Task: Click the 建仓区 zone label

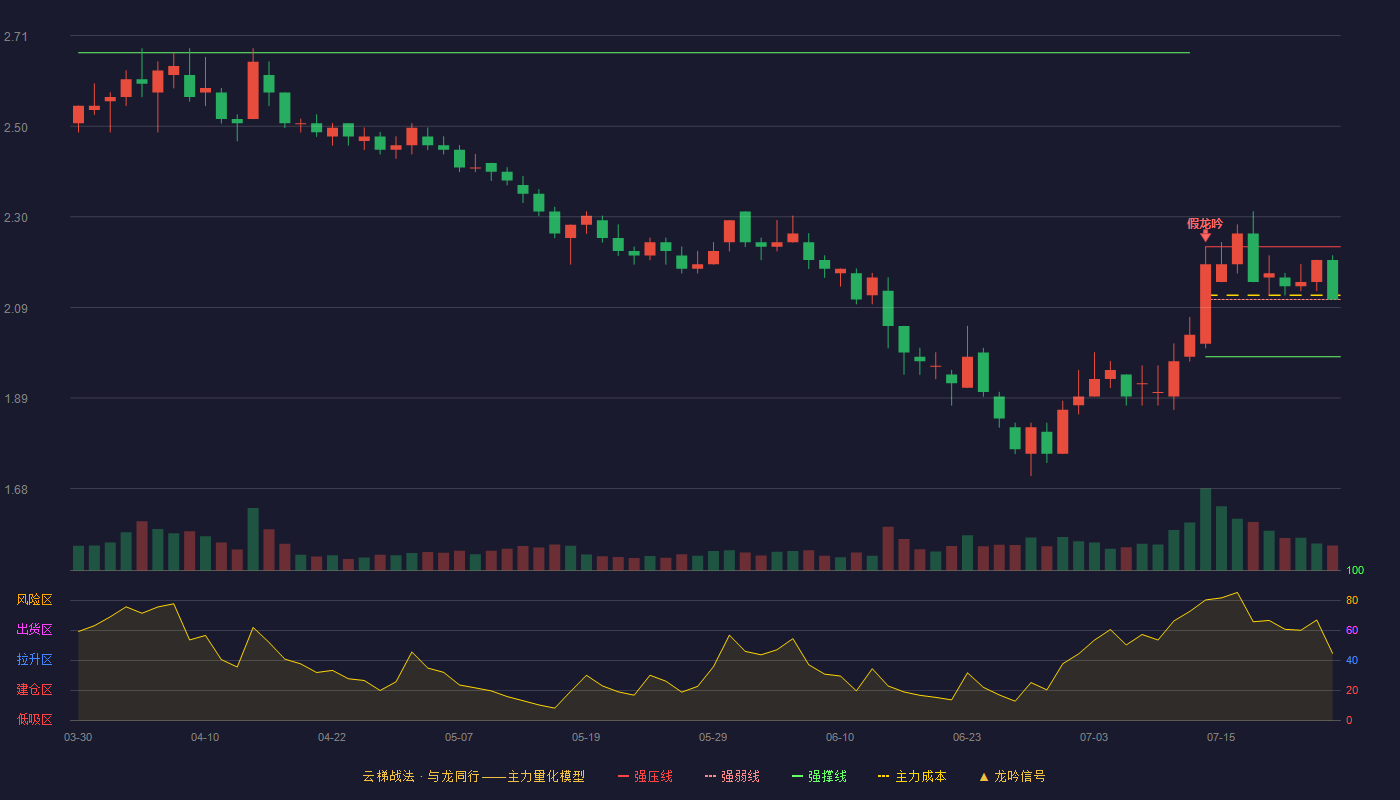Action: [x=34, y=690]
